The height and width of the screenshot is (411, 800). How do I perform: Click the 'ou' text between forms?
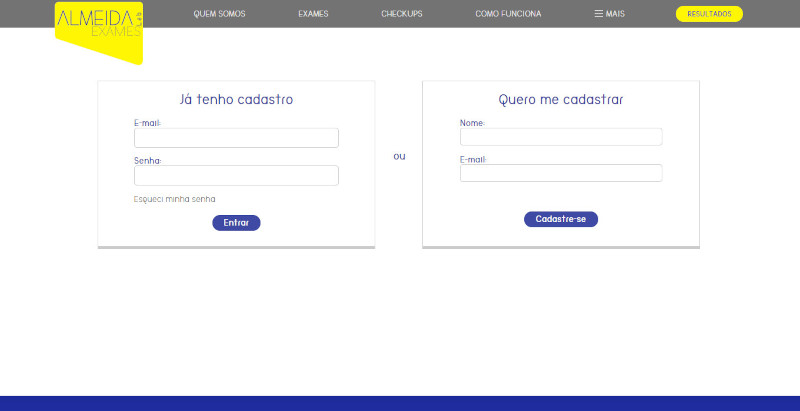coord(399,156)
